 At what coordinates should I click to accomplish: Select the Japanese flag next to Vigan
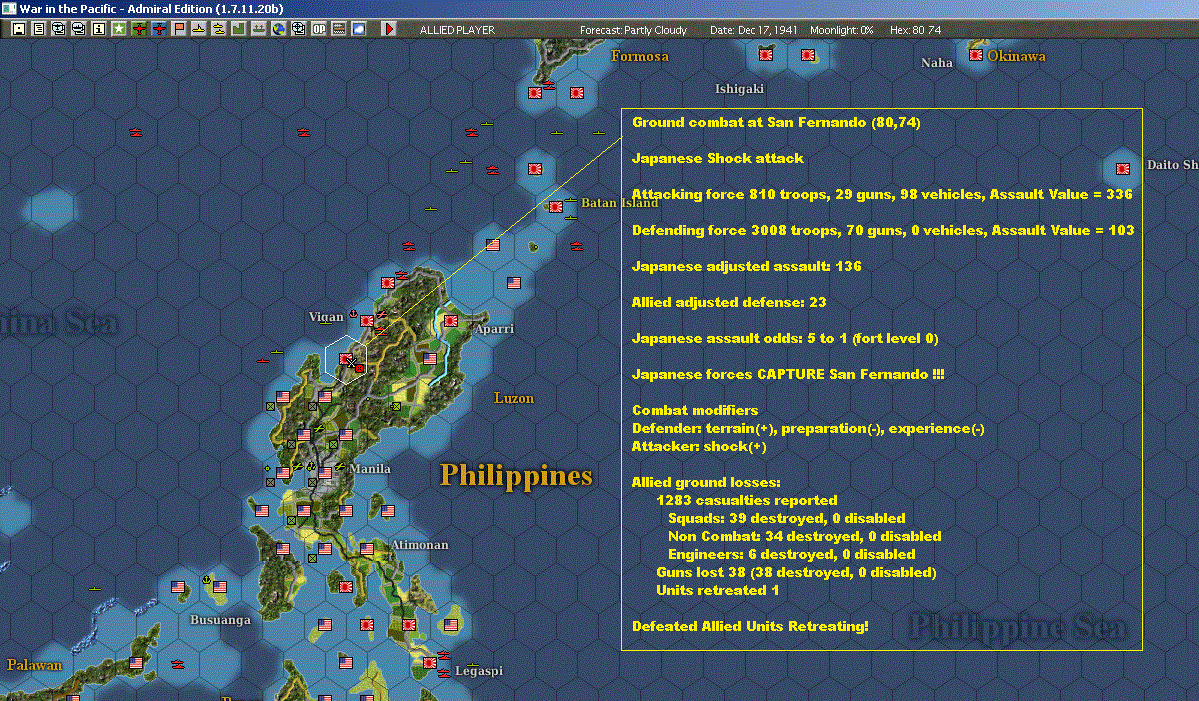click(x=367, y=321)
